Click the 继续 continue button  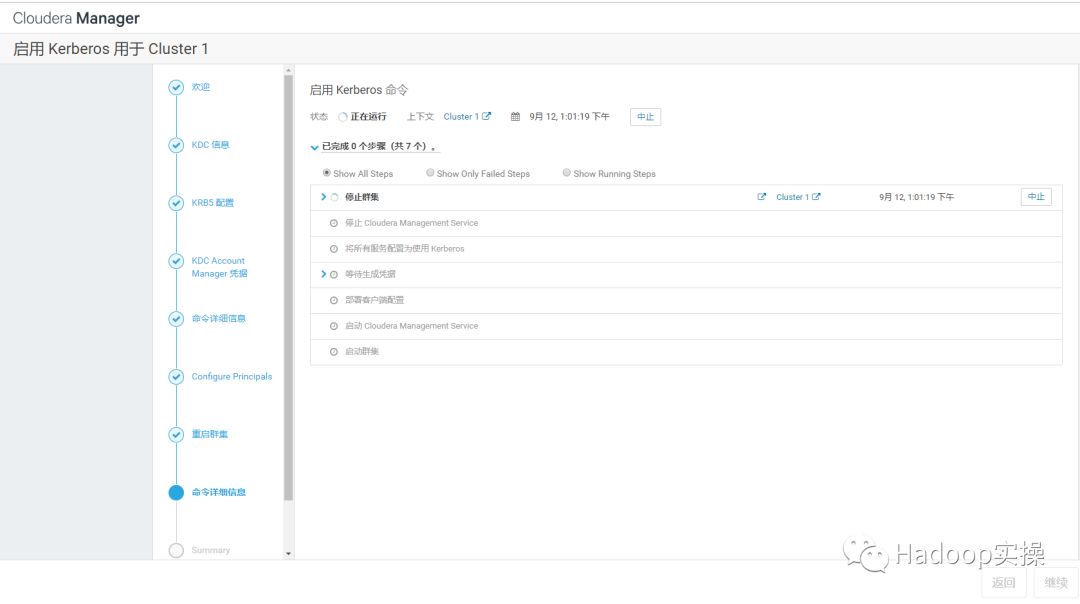click(1056, 583)
